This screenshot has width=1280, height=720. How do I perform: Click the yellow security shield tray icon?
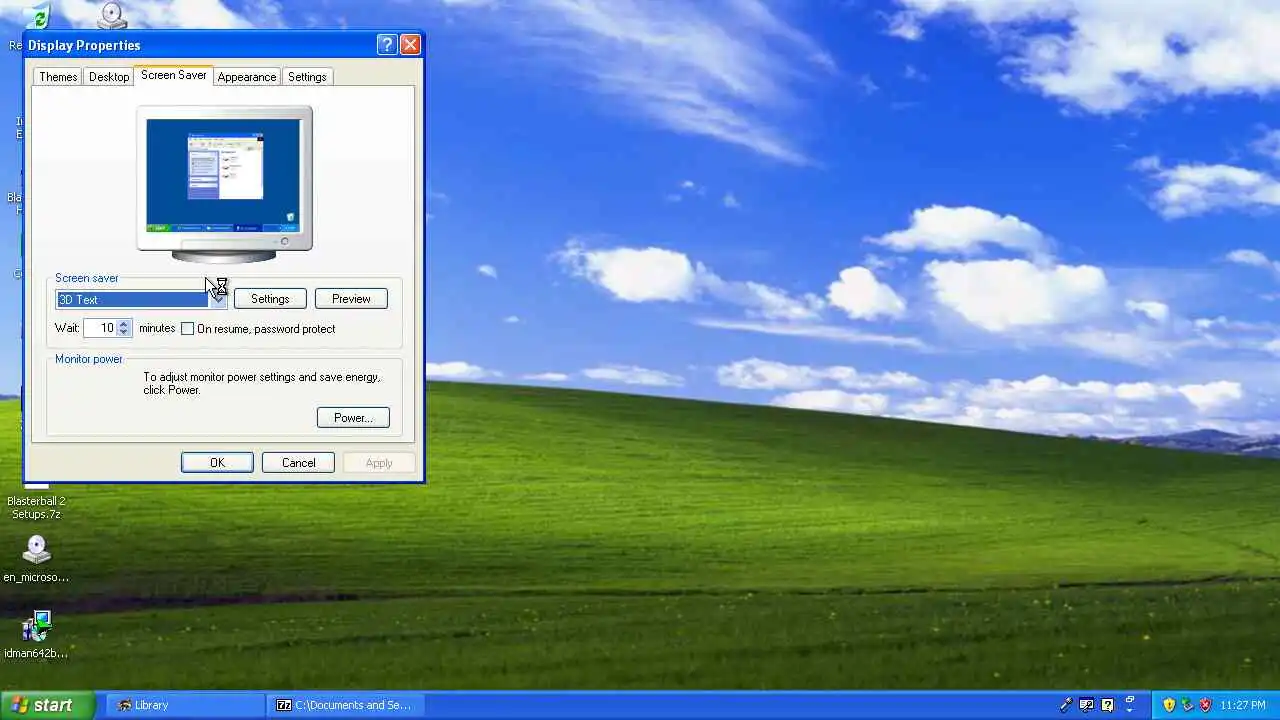[1169, 705]
